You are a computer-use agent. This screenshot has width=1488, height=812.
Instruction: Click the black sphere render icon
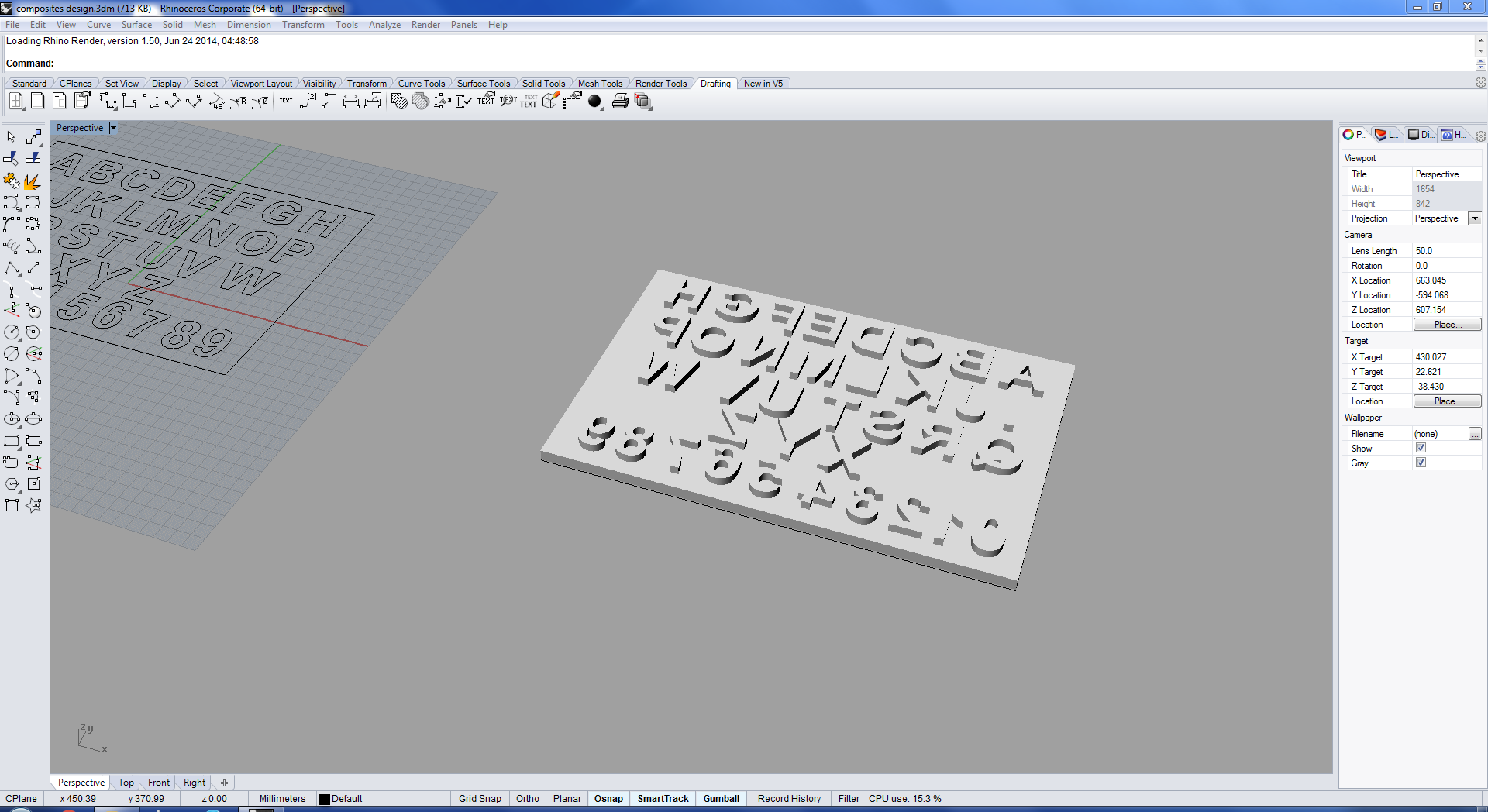tap(594, 101)
